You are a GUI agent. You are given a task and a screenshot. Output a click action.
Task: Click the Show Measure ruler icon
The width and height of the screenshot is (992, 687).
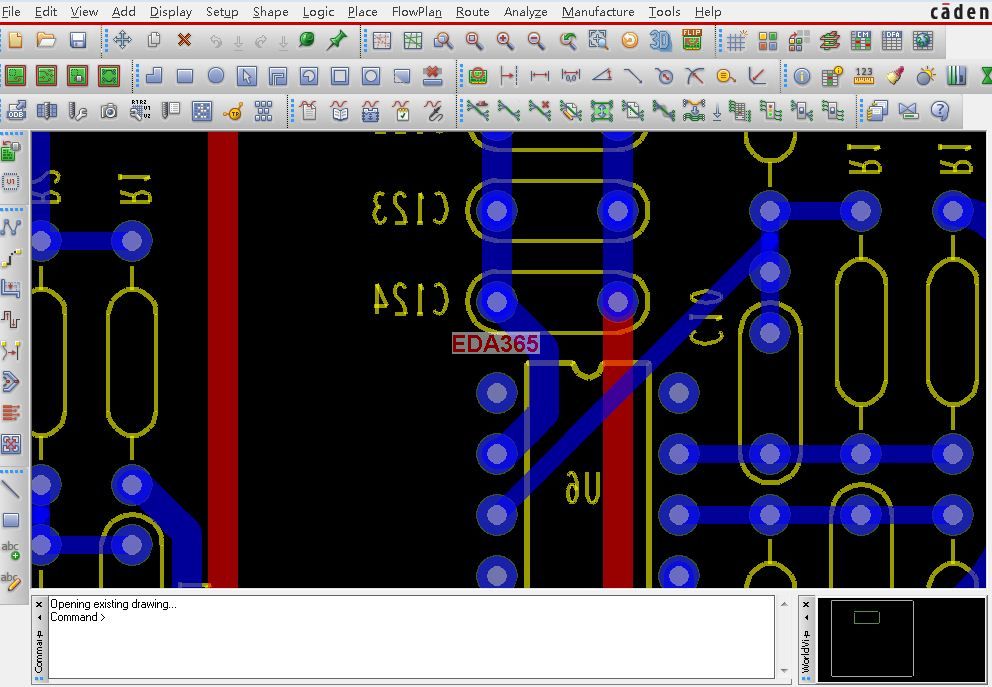click(864, 76)
